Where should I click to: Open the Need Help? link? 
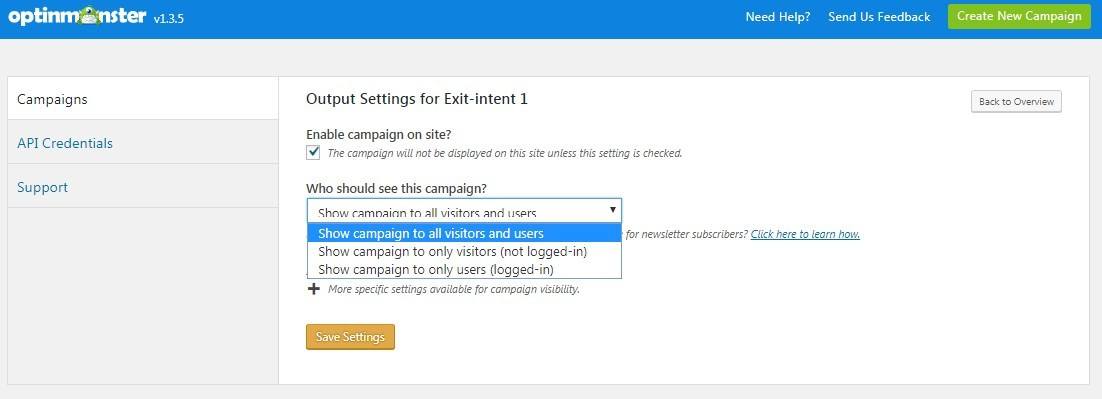(777, 17)
